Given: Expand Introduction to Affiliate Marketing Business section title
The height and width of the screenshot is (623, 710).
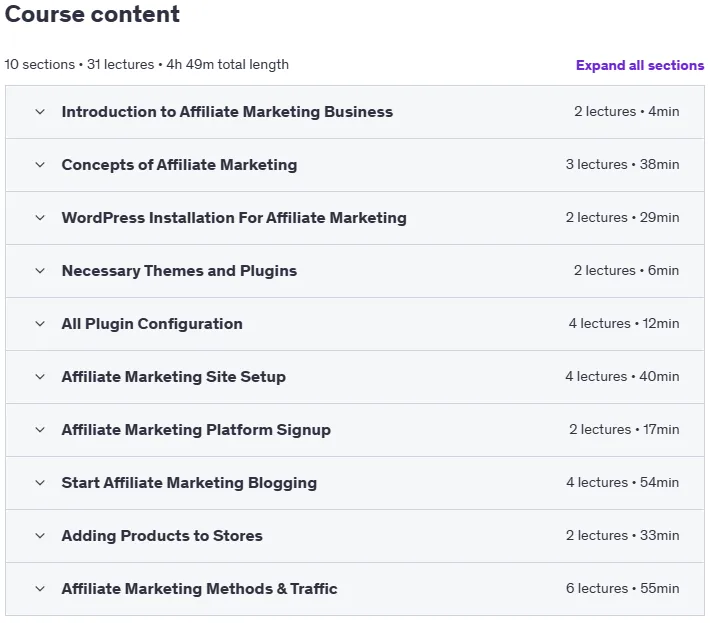Looking at the screenshot, I should point(227,112).
